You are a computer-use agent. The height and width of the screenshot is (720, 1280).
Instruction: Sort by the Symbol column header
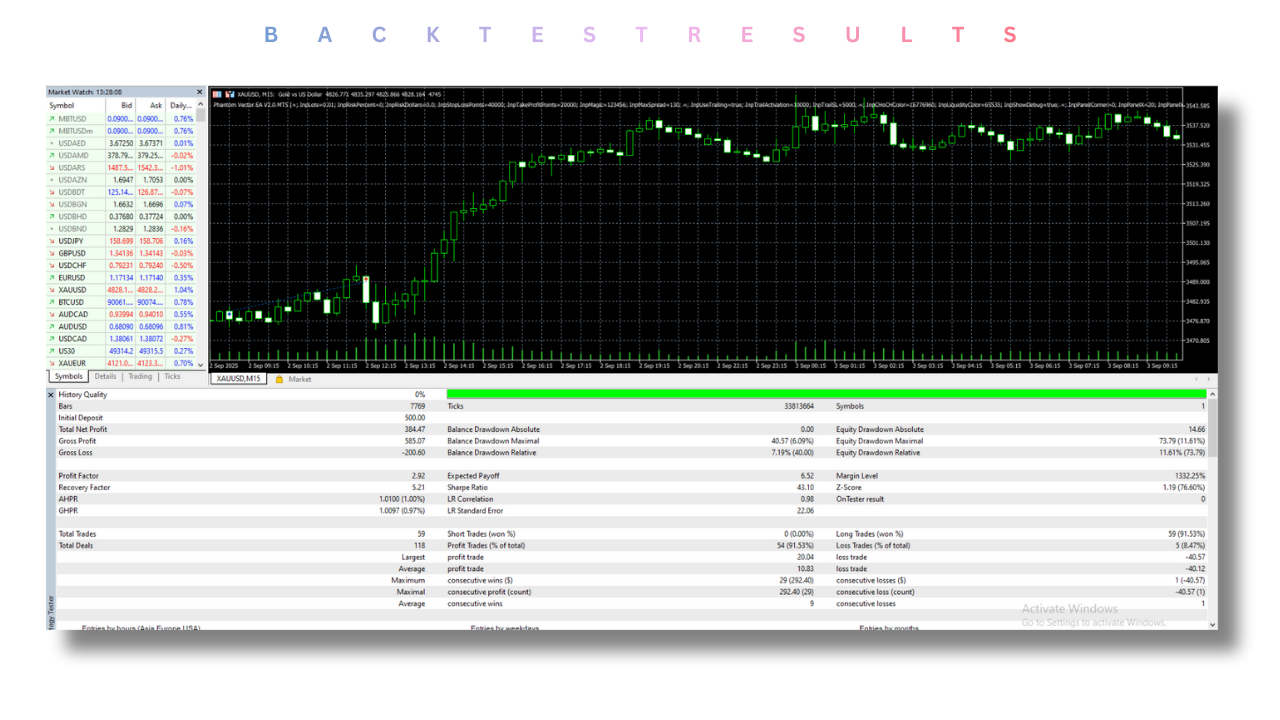coord(62,105)
